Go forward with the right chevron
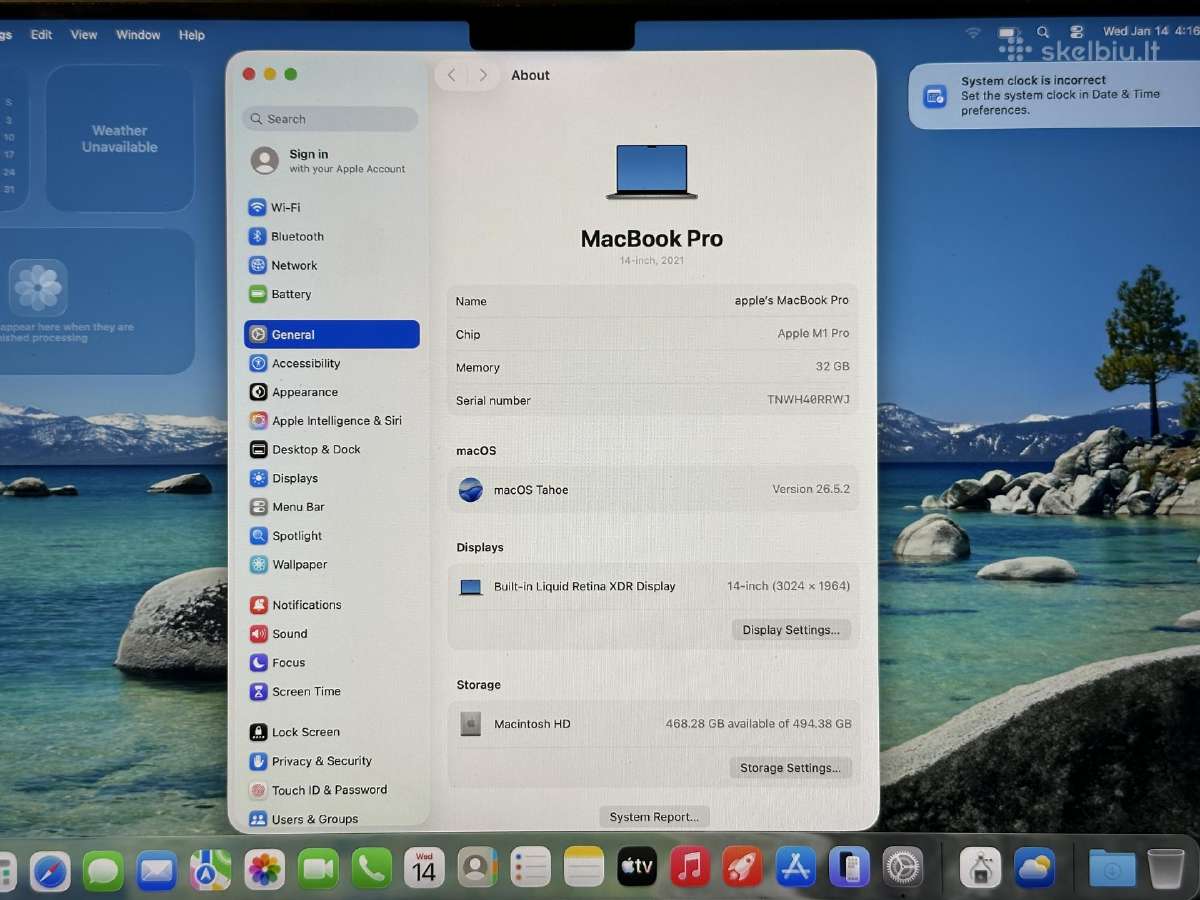Screen dimensions: 1200x900 (x=483, y=75)
